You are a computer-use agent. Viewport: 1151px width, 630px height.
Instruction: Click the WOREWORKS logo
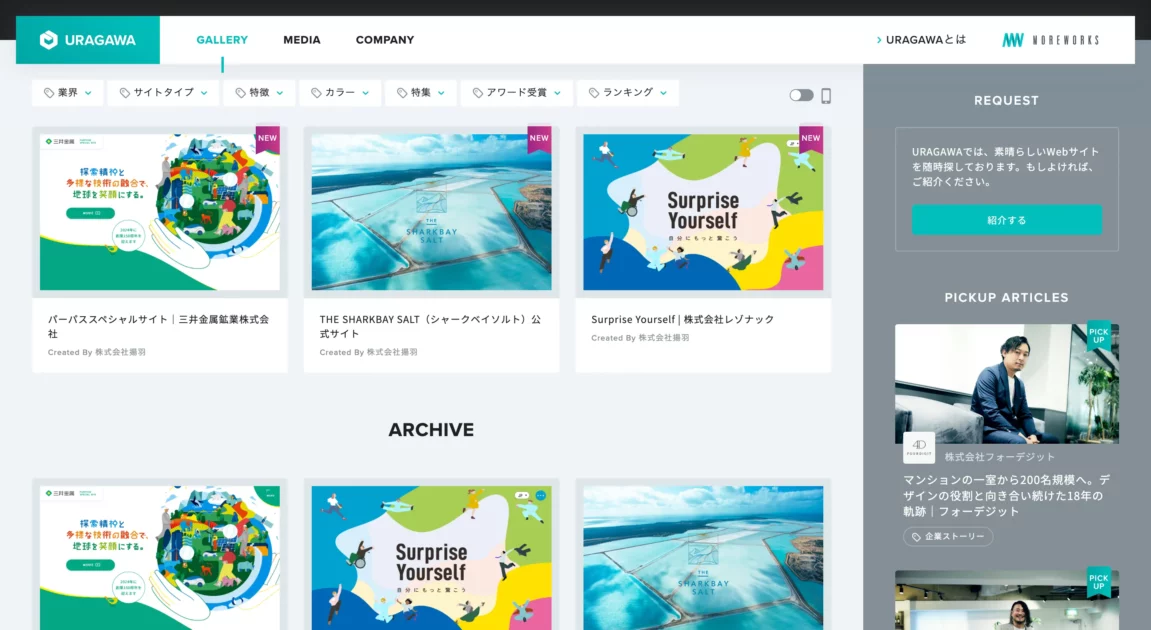click(x=1050, y=40)
